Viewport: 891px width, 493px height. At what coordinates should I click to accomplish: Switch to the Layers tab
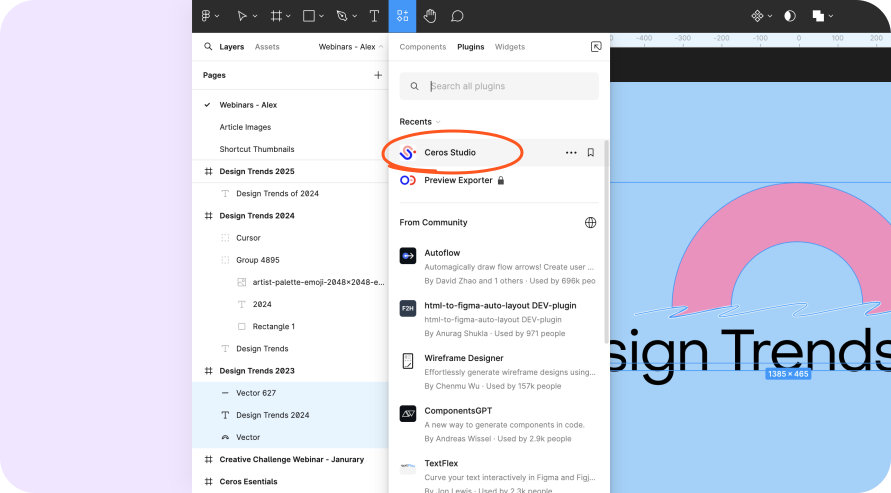(x=232, y=47)
